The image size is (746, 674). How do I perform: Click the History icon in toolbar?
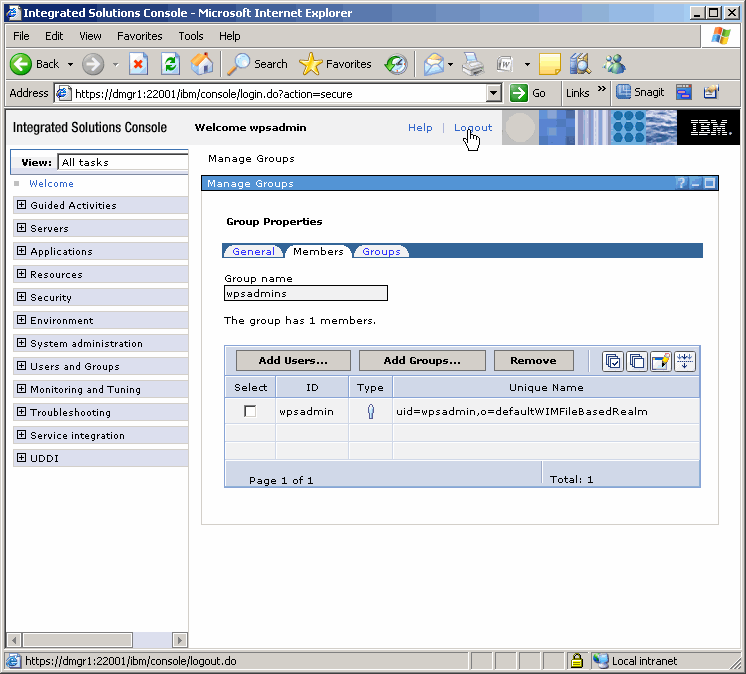click(396, 64)
